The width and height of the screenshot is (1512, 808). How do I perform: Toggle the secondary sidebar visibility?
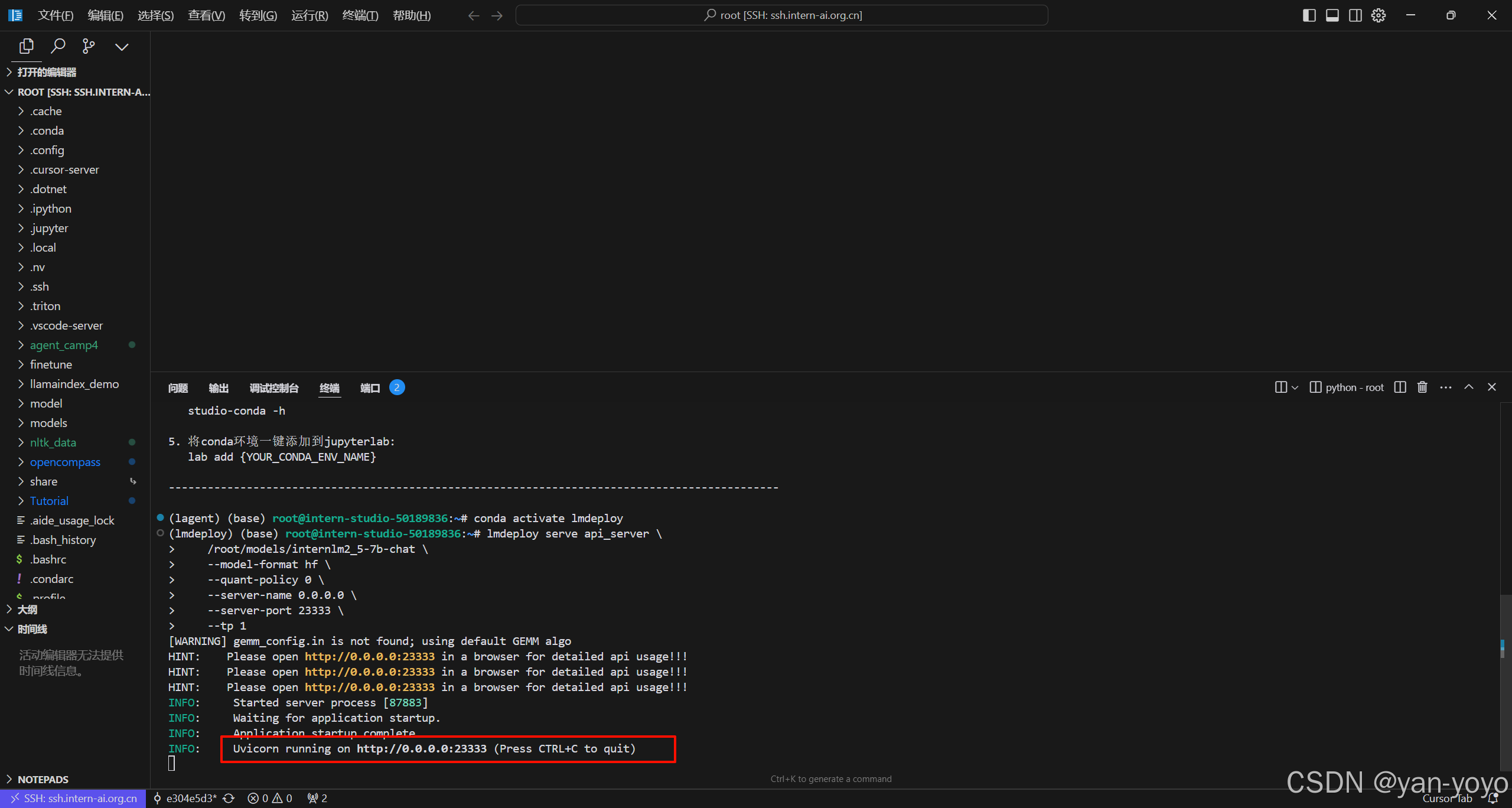click(1355, 15)
